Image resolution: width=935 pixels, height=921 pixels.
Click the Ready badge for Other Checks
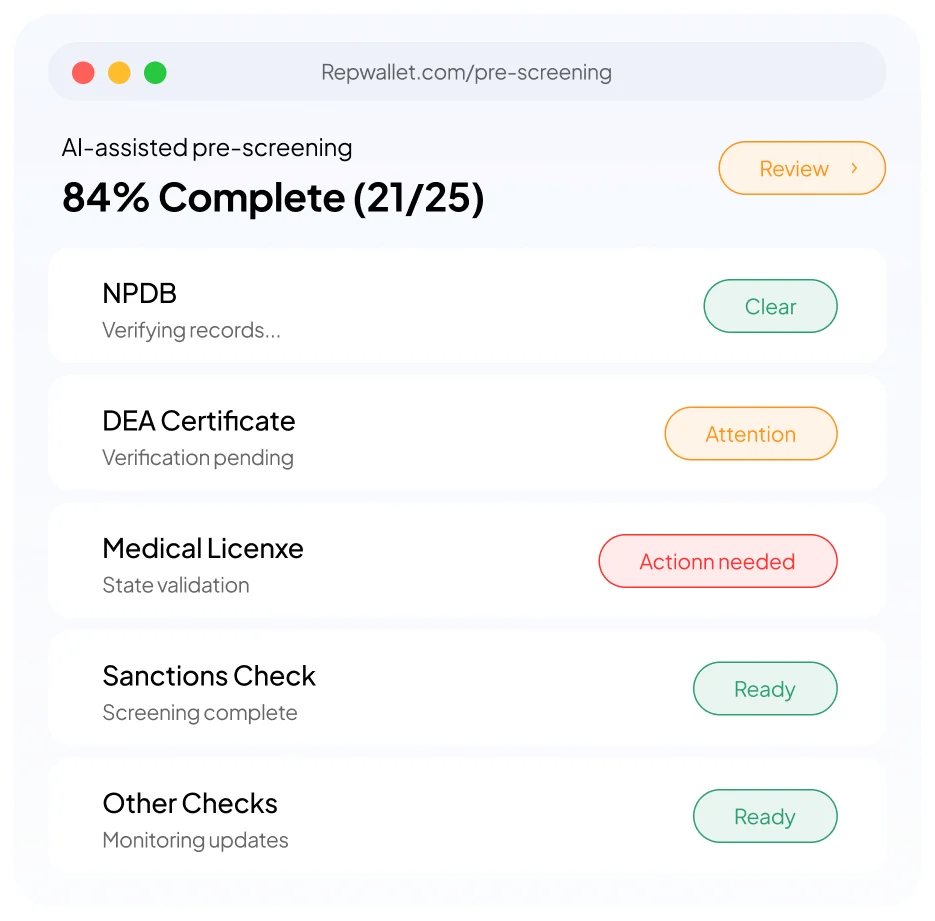765,816
